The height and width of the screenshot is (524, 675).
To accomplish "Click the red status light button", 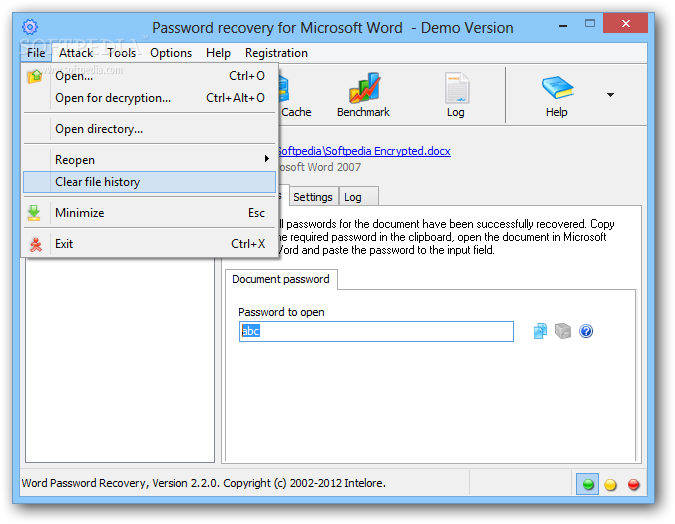I will pos(634,485).
